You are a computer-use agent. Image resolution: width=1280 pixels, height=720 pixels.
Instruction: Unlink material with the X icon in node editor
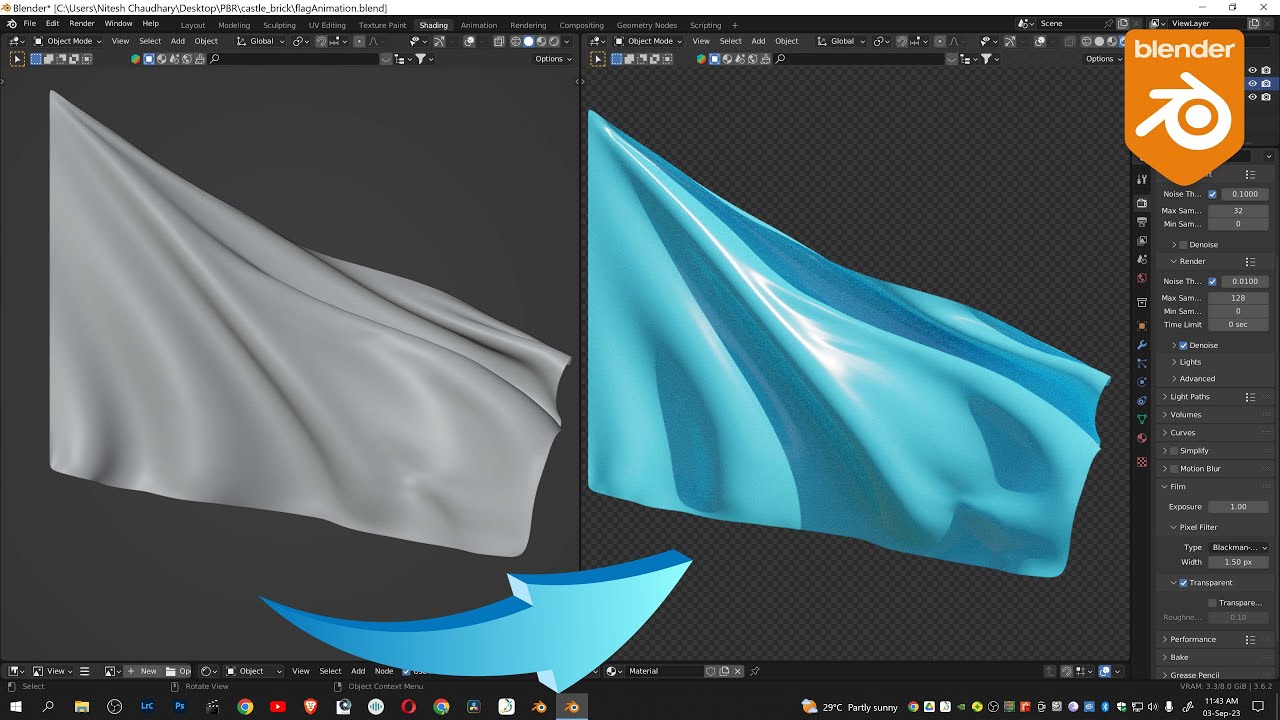pos(738,671)
